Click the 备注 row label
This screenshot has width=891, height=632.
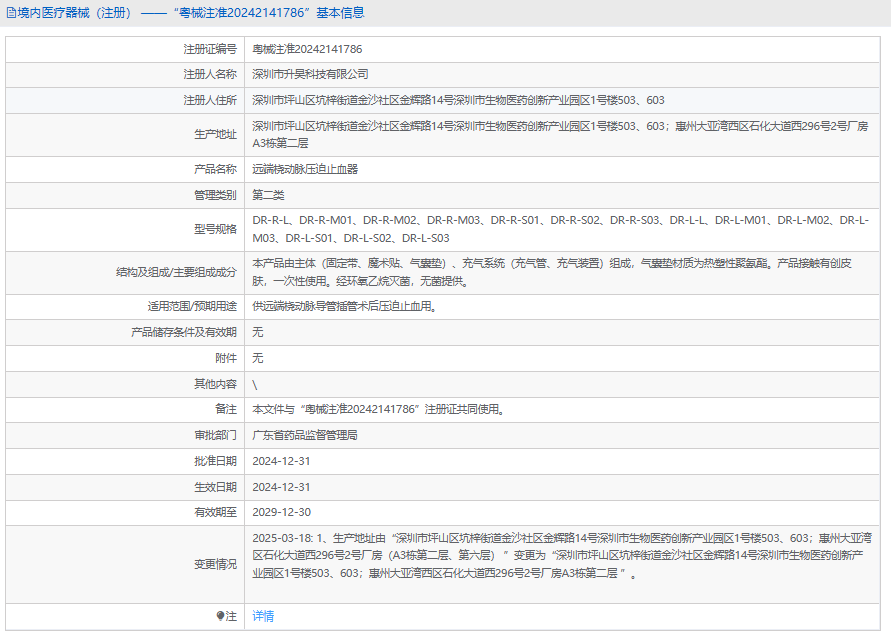(226, 409)
